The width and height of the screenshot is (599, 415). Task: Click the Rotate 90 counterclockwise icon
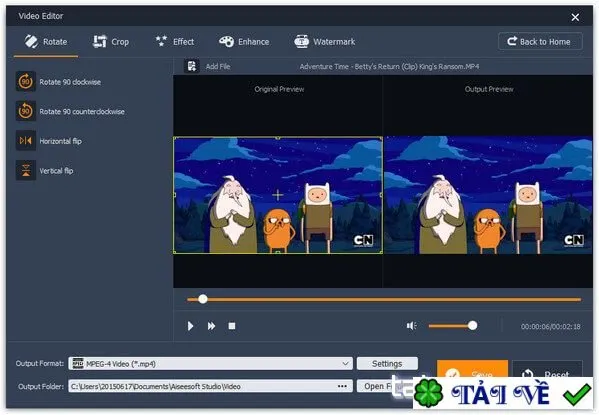coord(26,111)
